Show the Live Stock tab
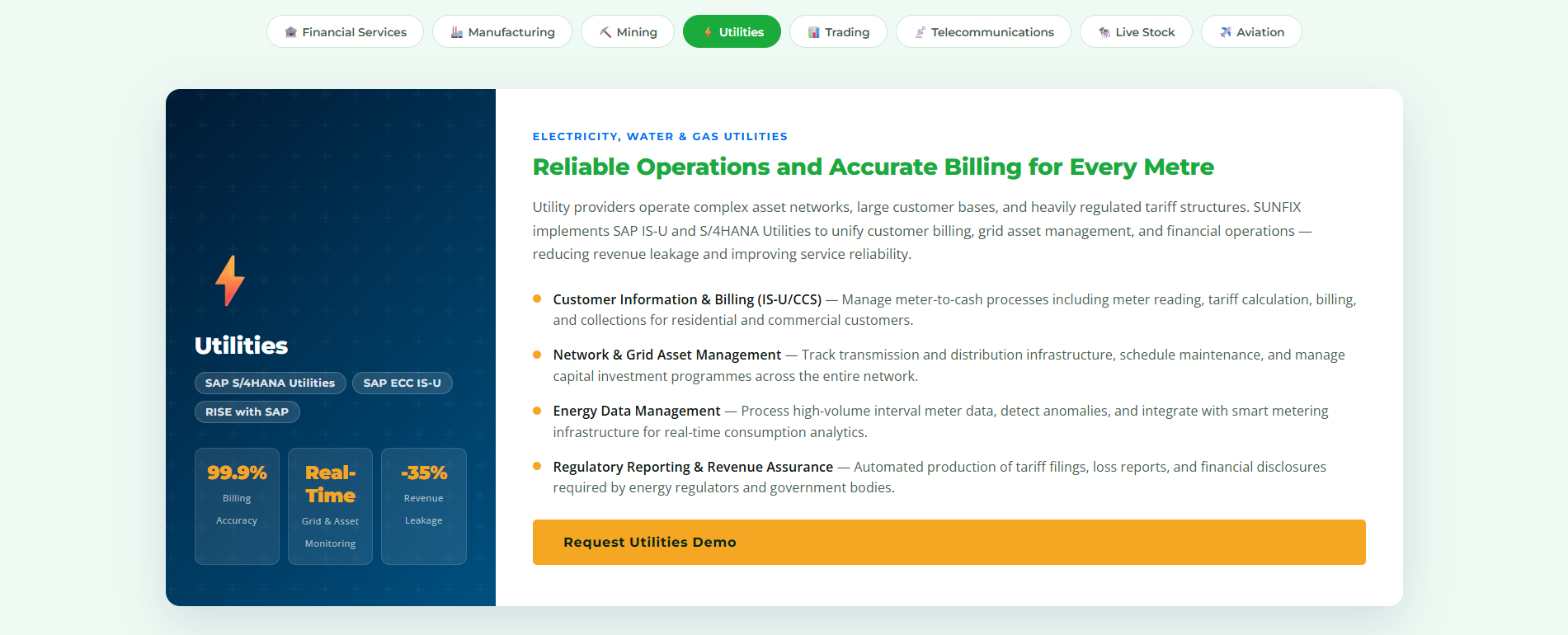The image size is (1568, 635). coord(1136,31)
